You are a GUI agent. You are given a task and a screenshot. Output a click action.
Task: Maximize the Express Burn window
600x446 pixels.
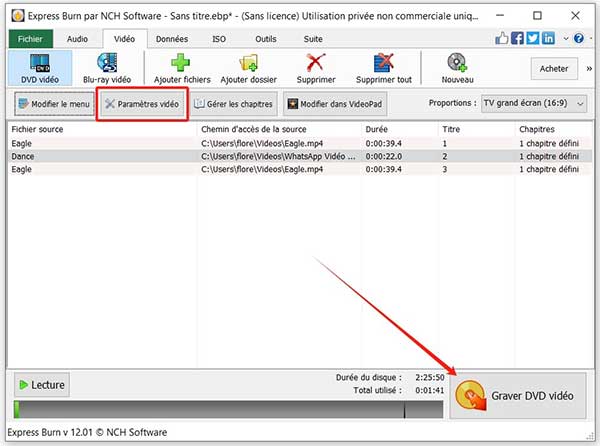[x=537, y=16]
